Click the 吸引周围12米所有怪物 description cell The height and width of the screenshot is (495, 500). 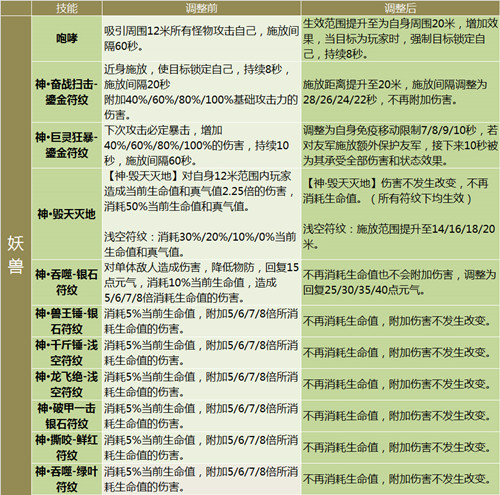(x=201, y=38)
